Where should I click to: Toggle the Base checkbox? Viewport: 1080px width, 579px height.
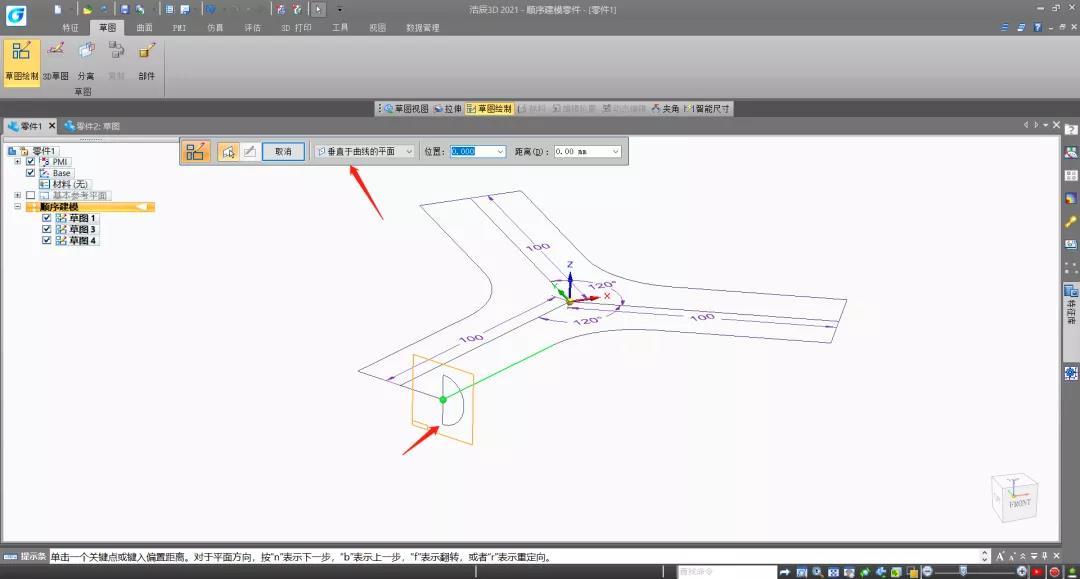tap(30, 173)
